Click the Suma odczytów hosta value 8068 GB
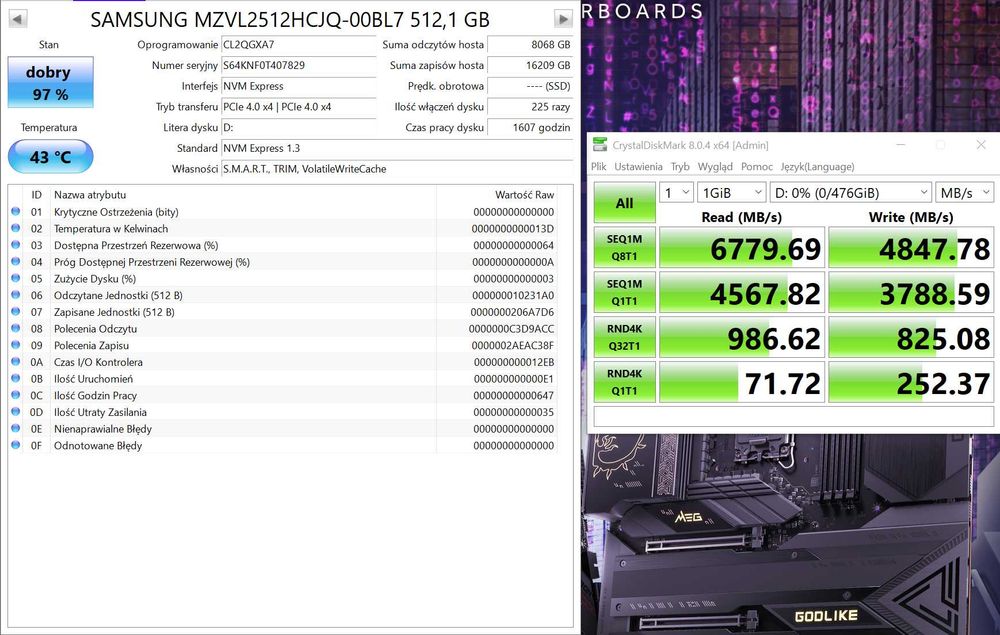The image size is (1000, 635). click(x=530, y=45)
